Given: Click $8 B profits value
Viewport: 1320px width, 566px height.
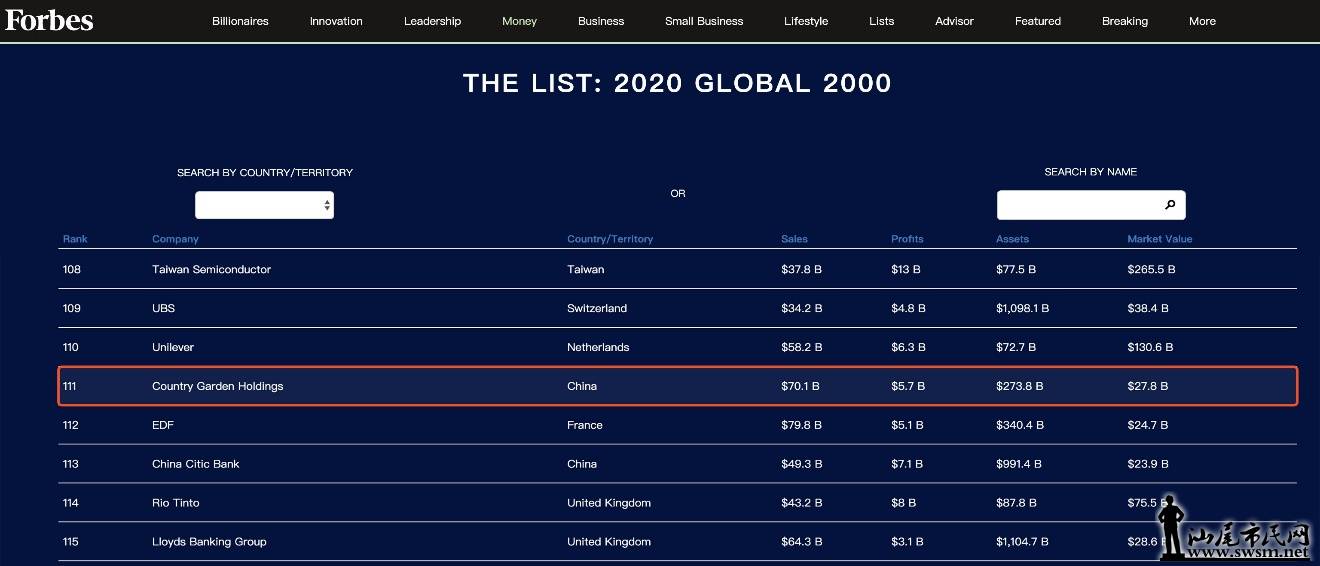Looking at the screenshot, I should pos(904,503).
